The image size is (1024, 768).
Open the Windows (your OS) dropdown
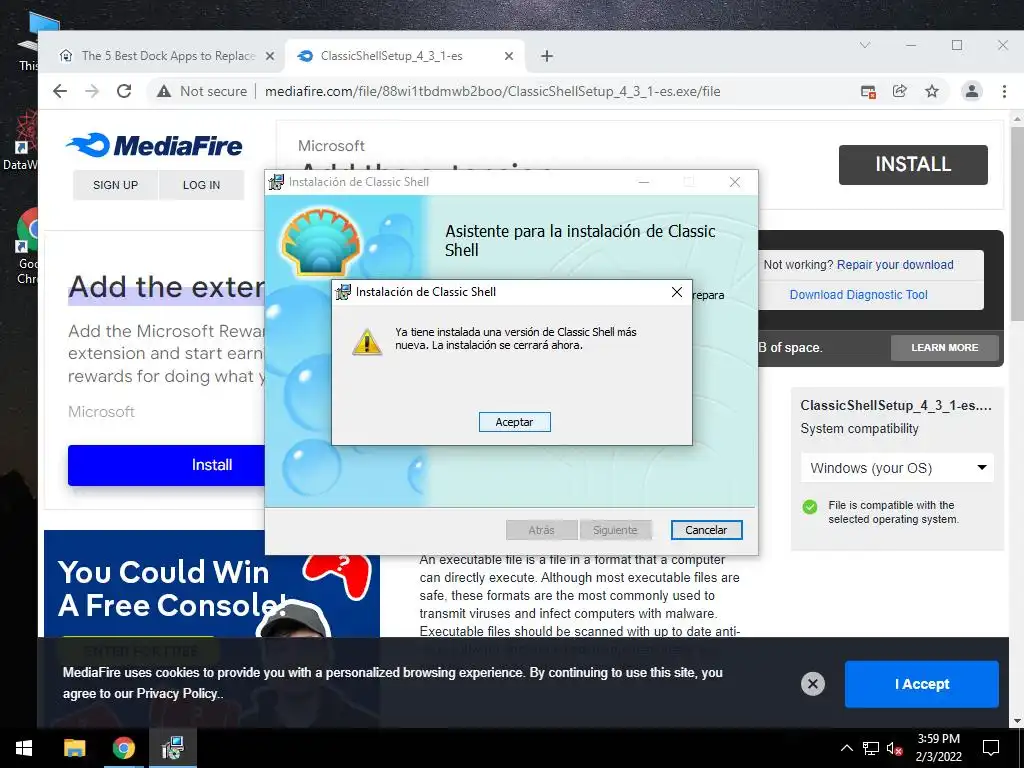click(897, 468)
